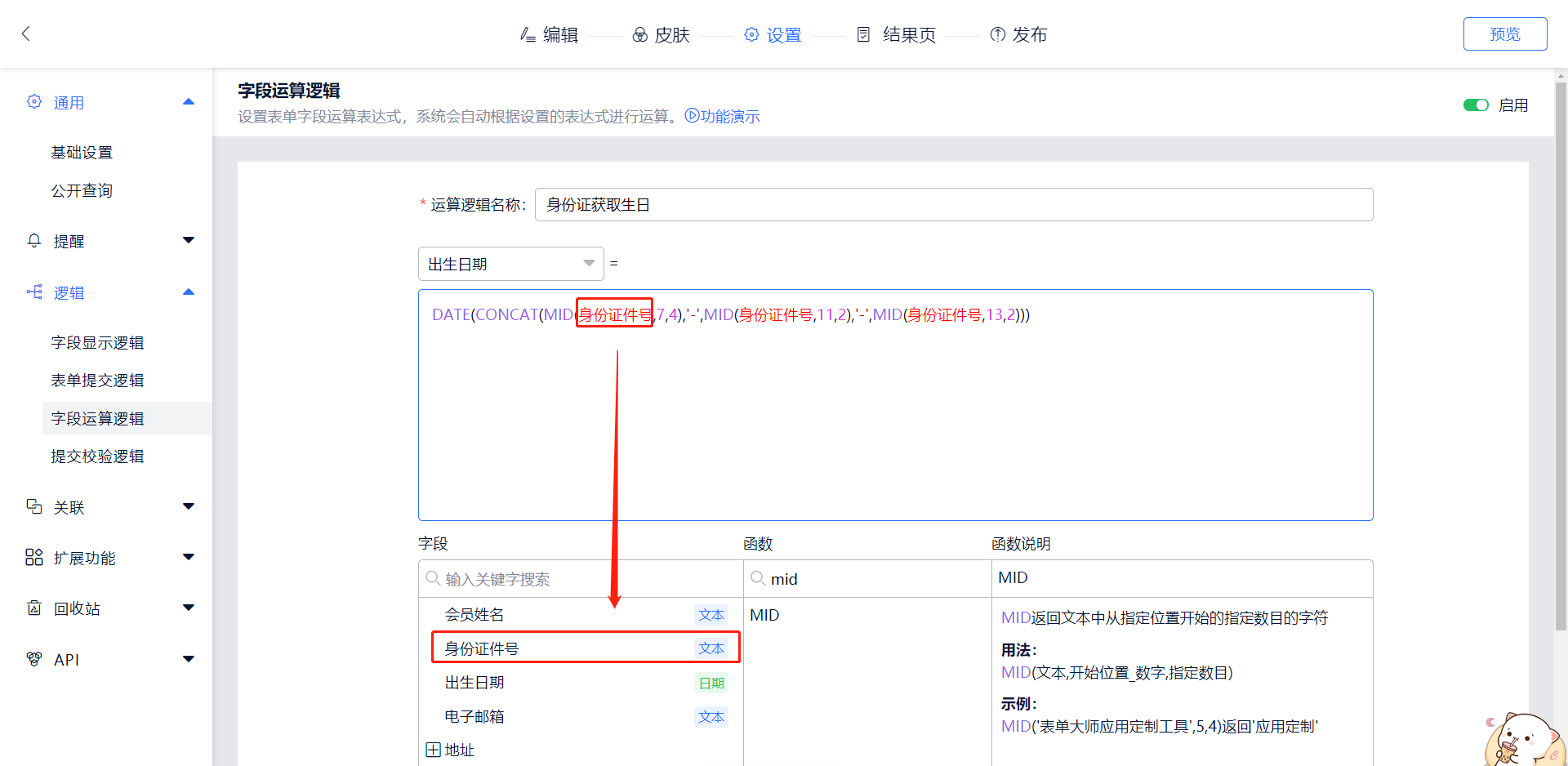The height and width of the screenshot is (766, 1568).
Task: Open 字段显示逻辑 in sidebar
Action: coord(97,343)
